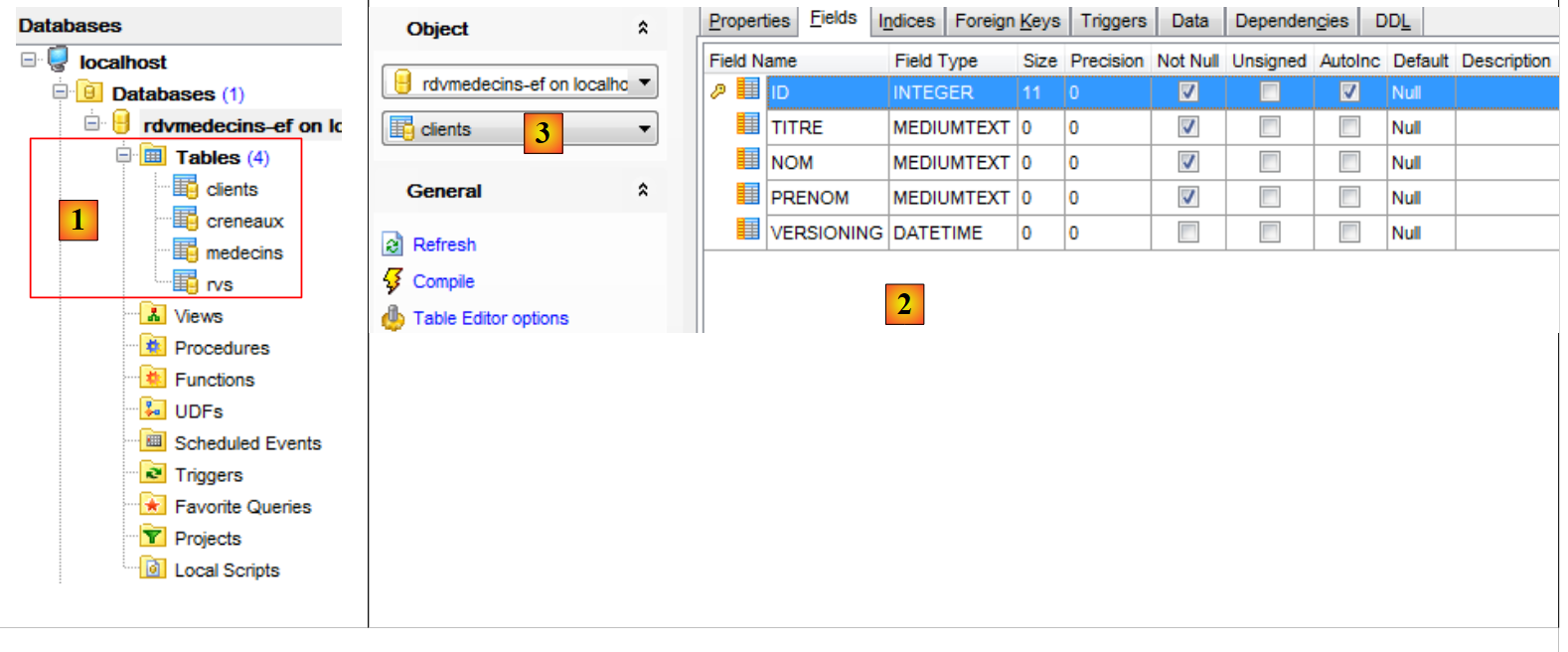This screenshot has height=652, width=1568.
Task: Click the Compile lightning bolt icon
Action: [x=393, y=281]
